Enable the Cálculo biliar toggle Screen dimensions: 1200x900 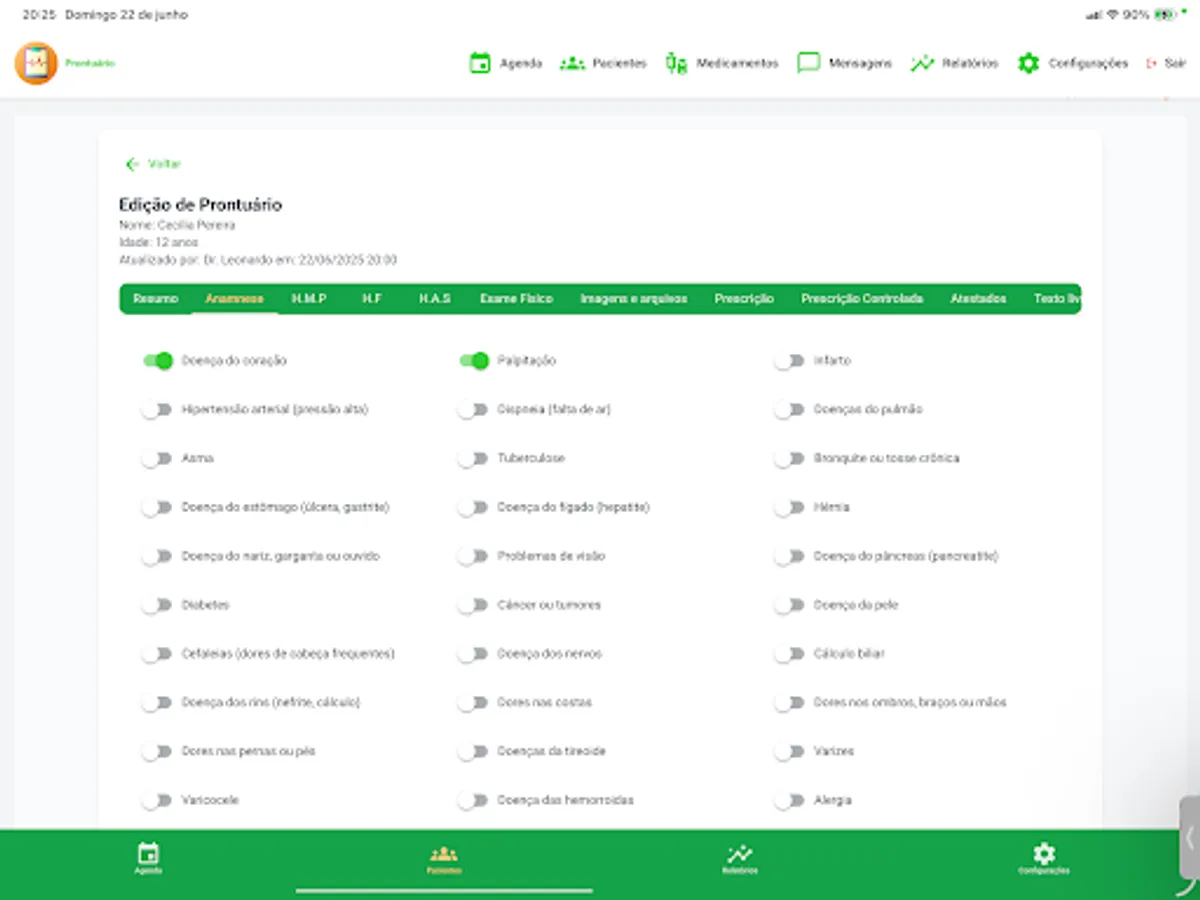789,654
